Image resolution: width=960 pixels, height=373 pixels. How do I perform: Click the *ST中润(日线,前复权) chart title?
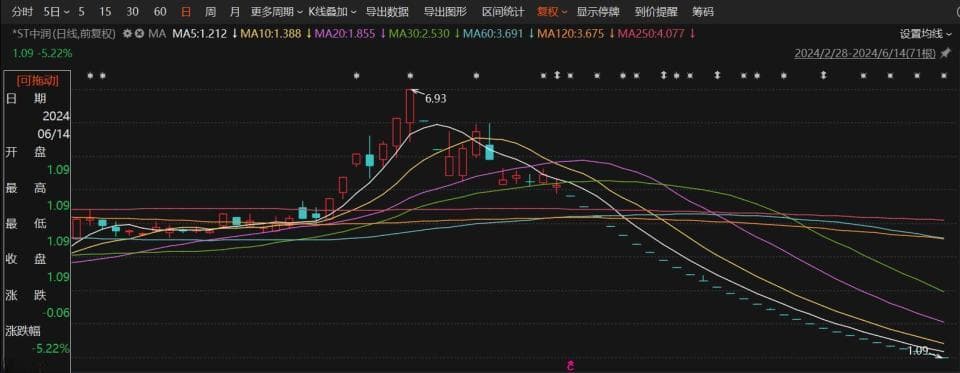click(63, 34)
